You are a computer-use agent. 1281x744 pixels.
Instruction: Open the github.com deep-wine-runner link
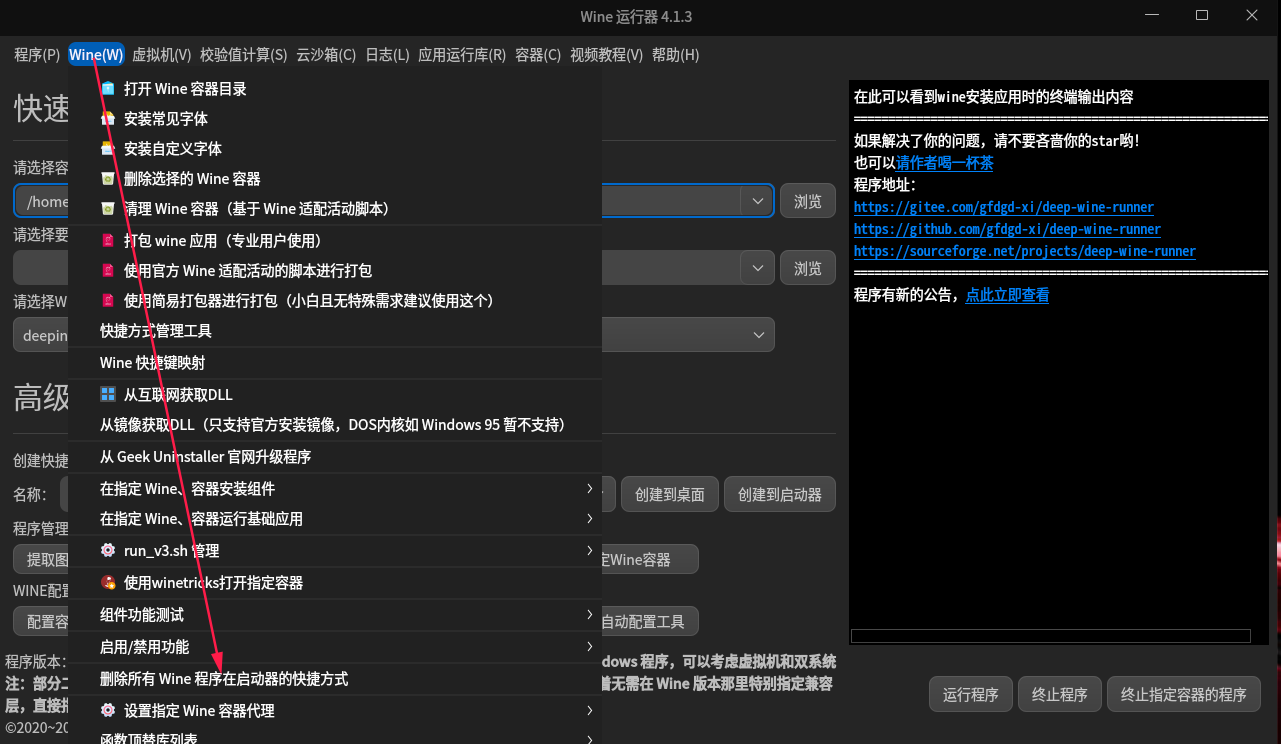(x=1007, y=230)
